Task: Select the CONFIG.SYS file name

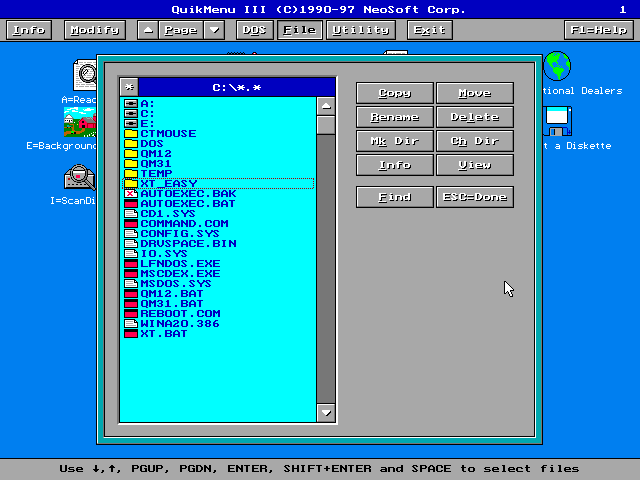Action: (x=180, y=233)
